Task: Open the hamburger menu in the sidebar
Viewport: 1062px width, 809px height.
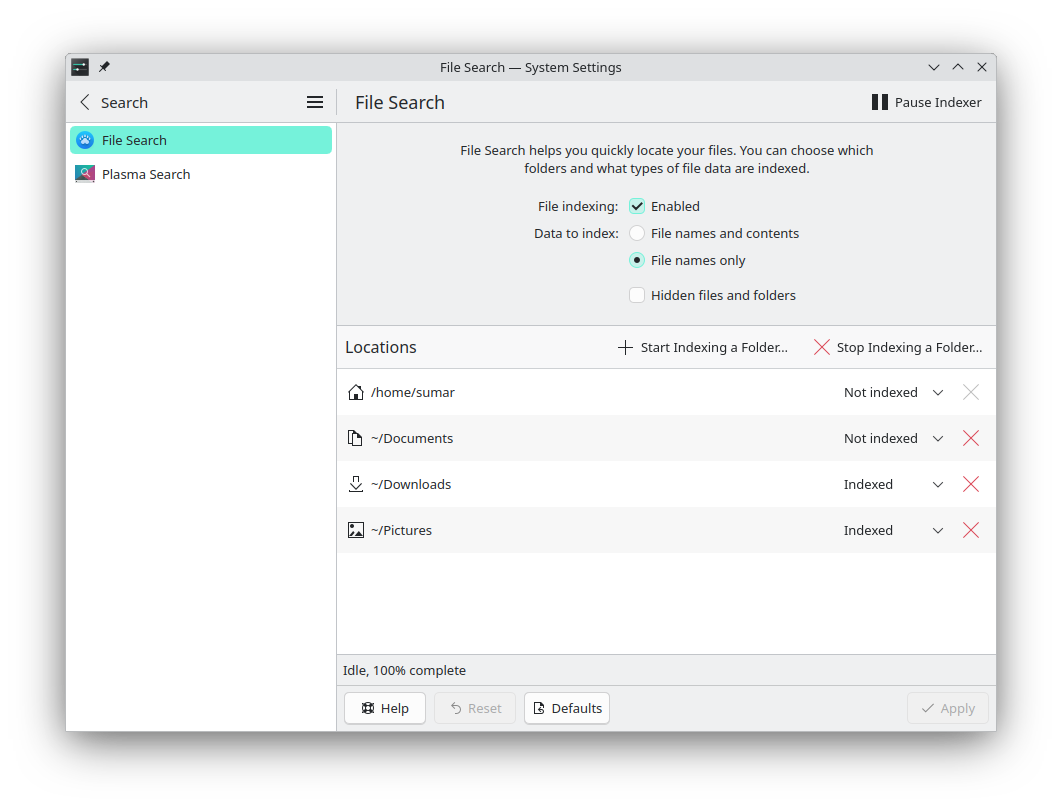Action: point(315,102)
